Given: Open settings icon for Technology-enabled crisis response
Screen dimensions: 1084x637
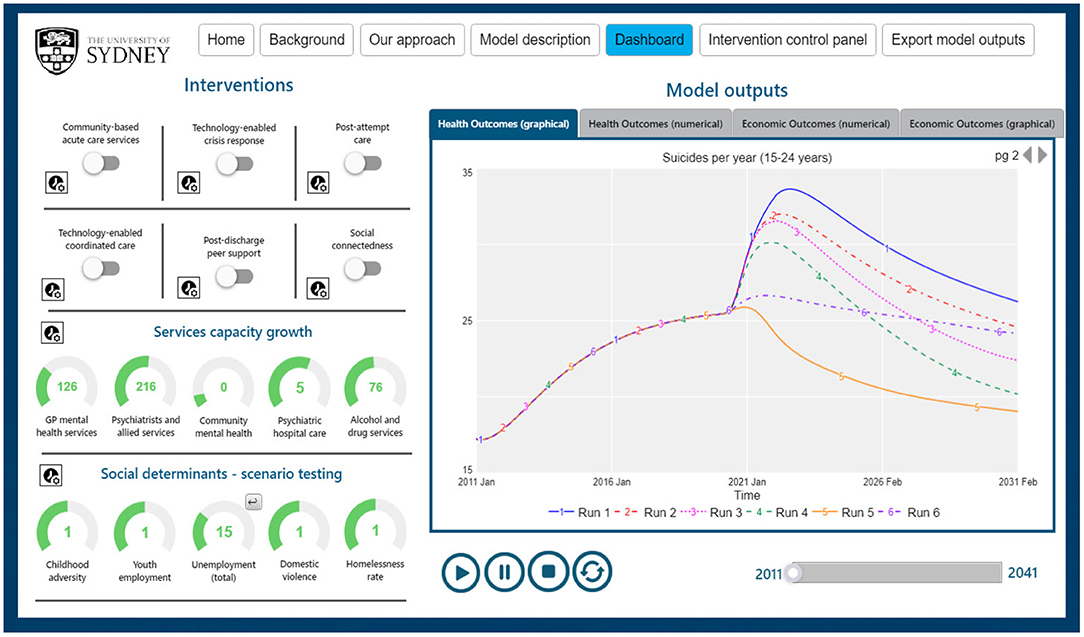Looking at the screenshot, I should coord(189,183).
